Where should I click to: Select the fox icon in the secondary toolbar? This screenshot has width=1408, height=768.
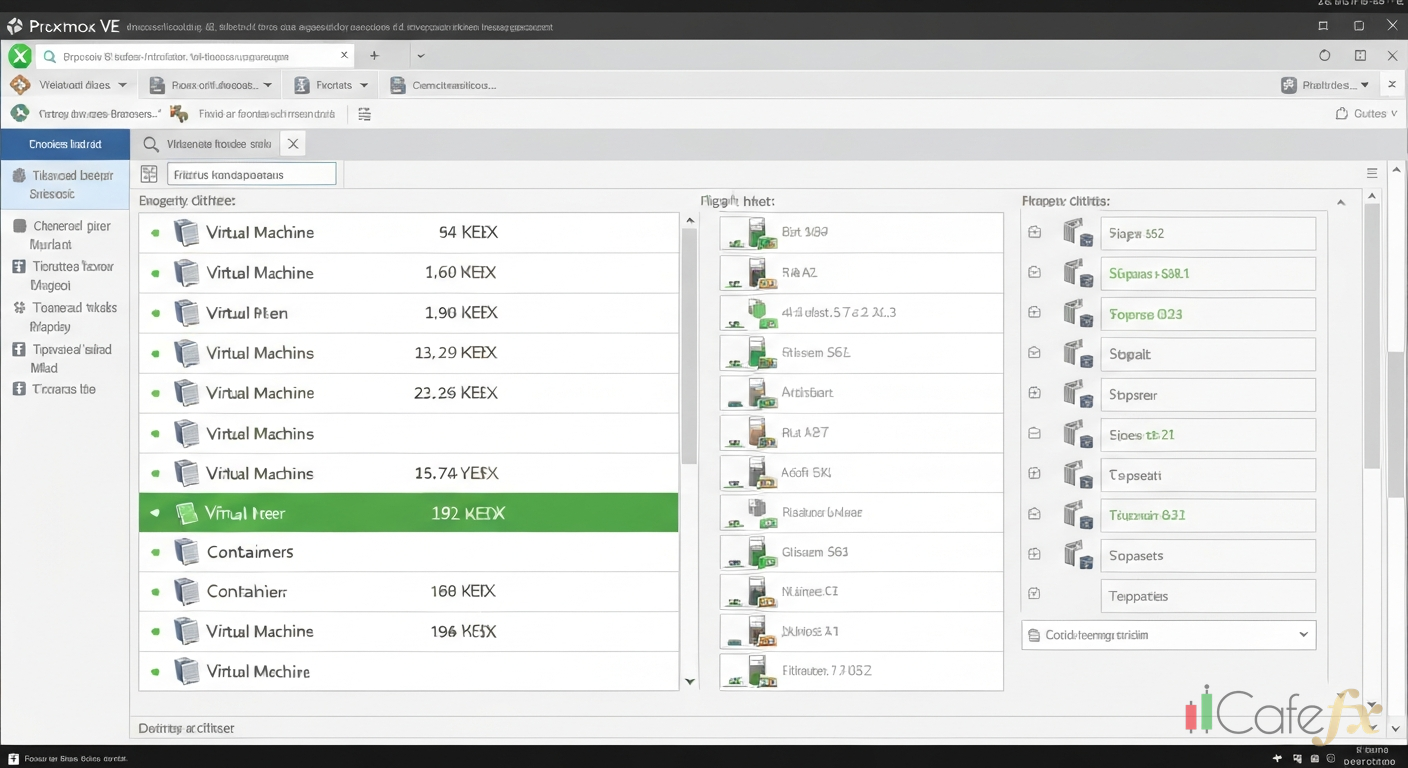click(177, 114)
